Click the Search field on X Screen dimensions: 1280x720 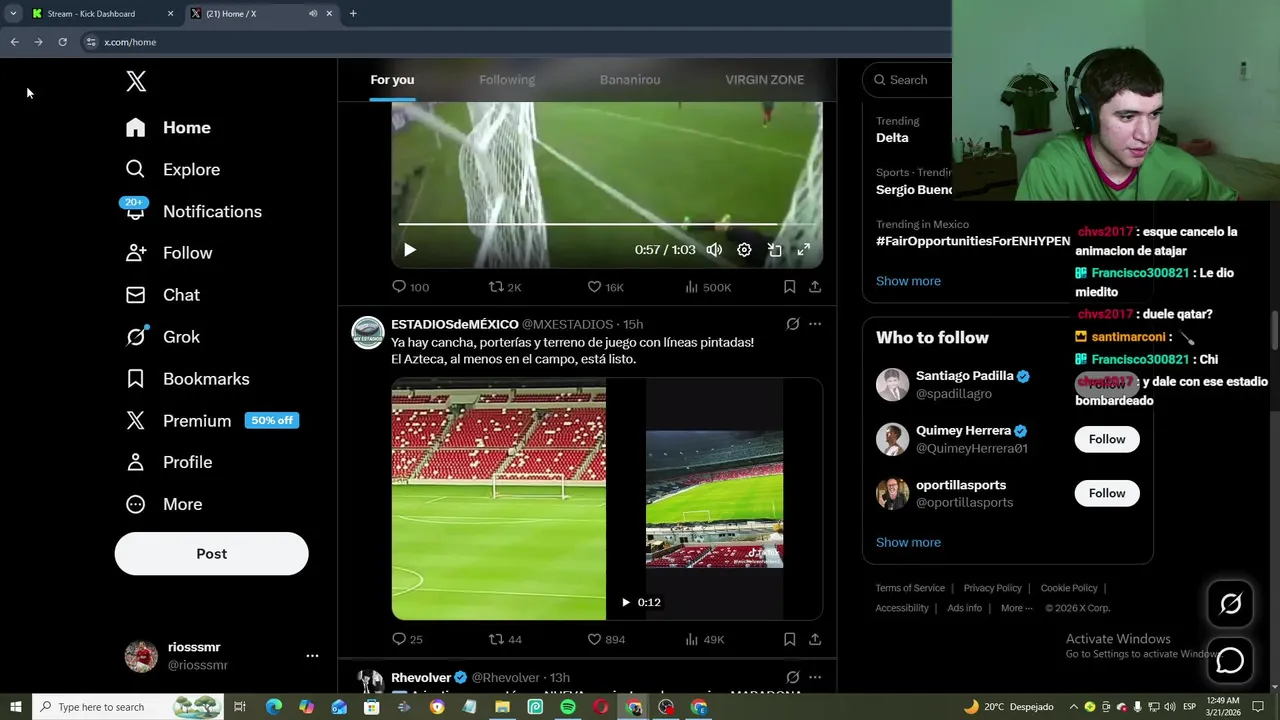click(x=908, y=80)
